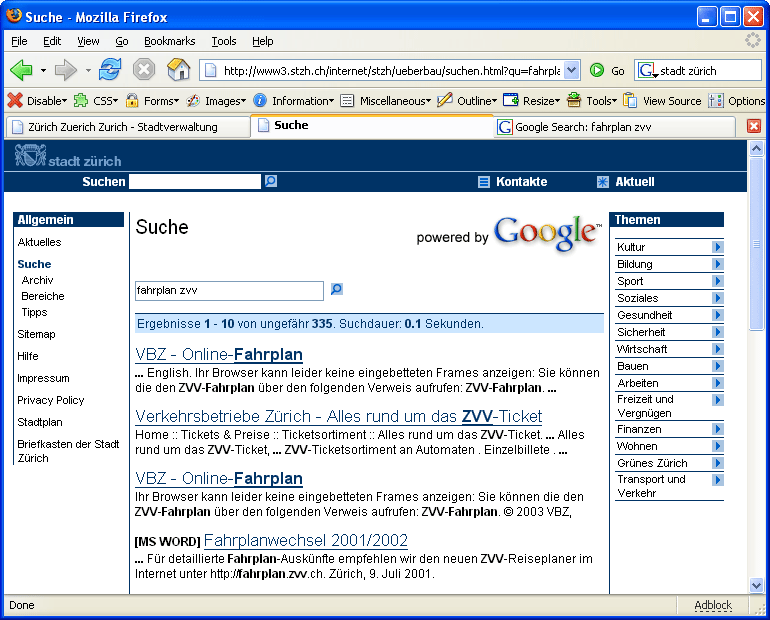Click View Source toolbar icon
770x620 pixels.
tap(662, 101)
